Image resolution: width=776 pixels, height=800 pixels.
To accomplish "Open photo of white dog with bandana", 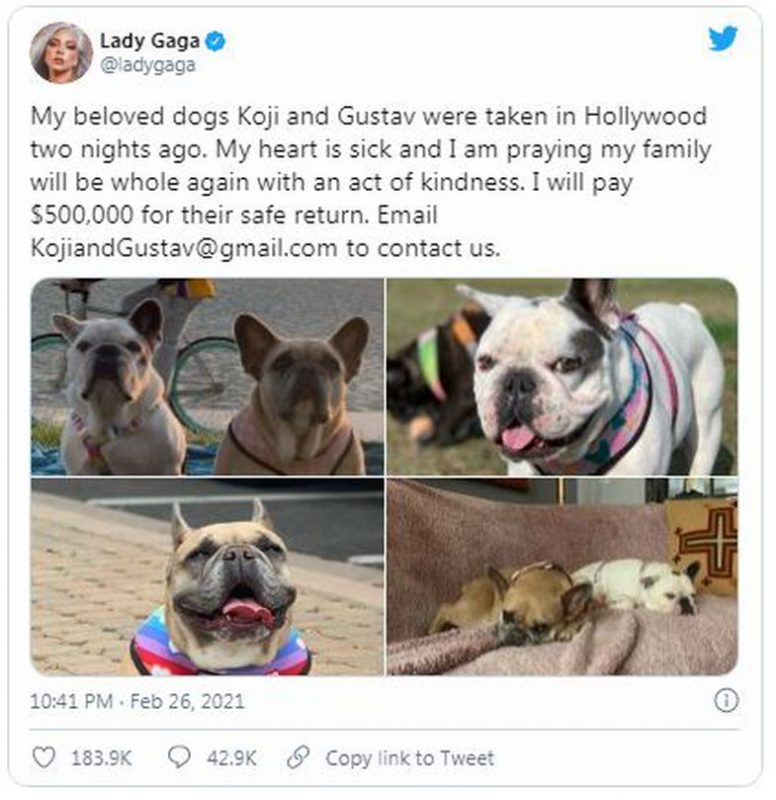I will [x=562, y=377].
